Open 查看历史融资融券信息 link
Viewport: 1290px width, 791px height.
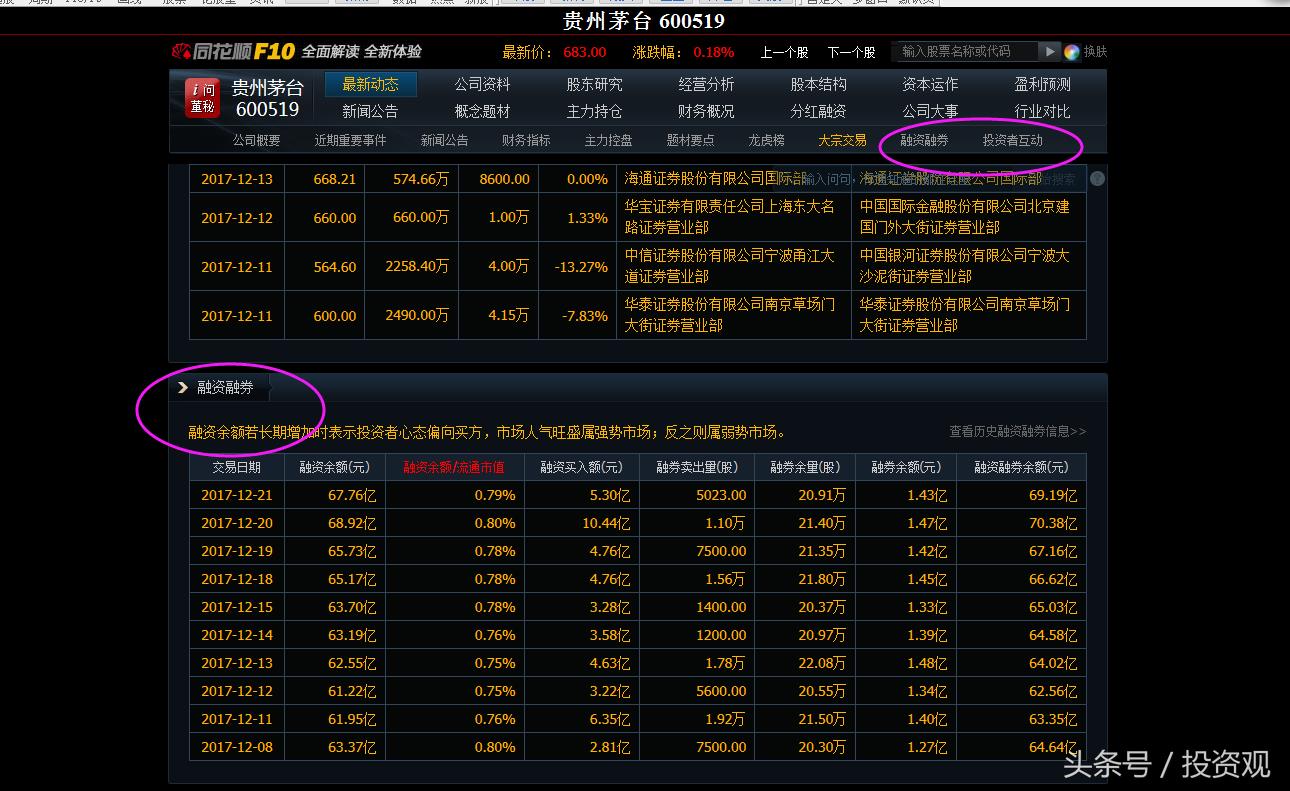1017,431
